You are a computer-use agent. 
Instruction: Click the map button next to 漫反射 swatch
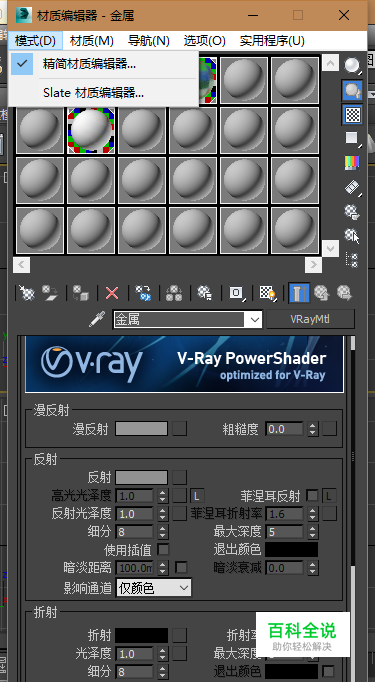pos(179,428)
